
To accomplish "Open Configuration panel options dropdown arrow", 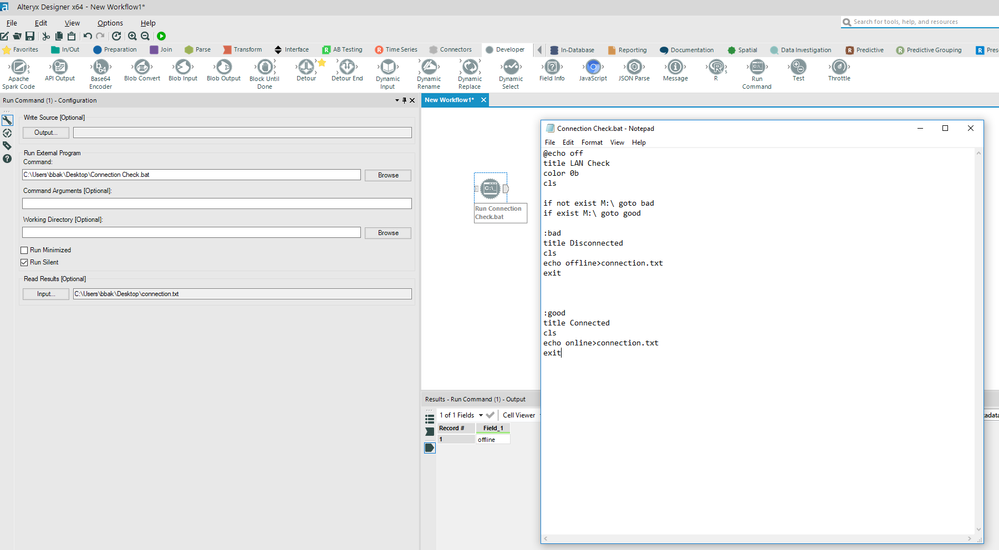I will click(x=397, y=100).
